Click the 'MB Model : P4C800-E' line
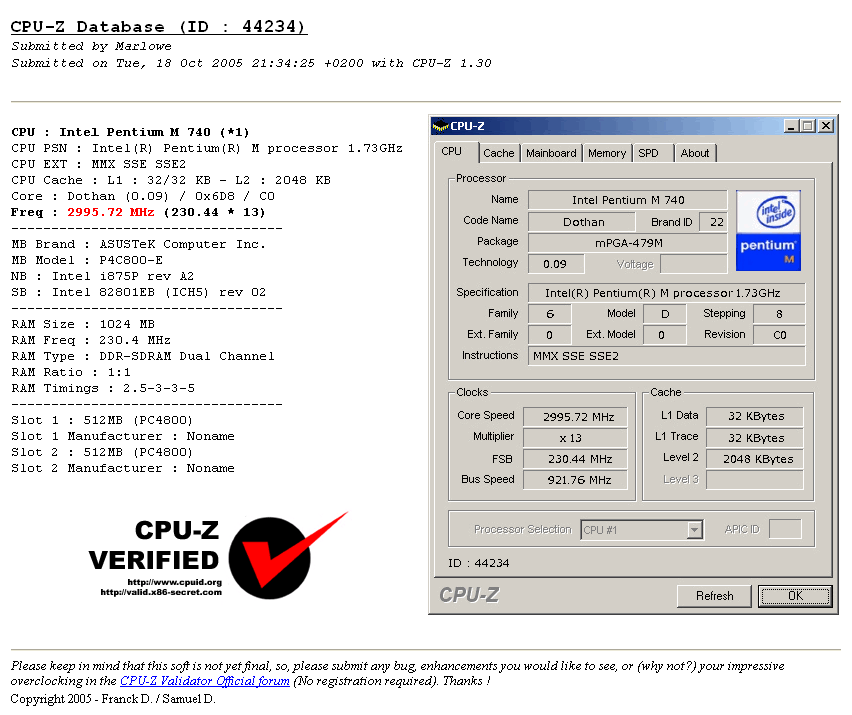The height and width of the screenshot is (715, 852). (87, 260)
